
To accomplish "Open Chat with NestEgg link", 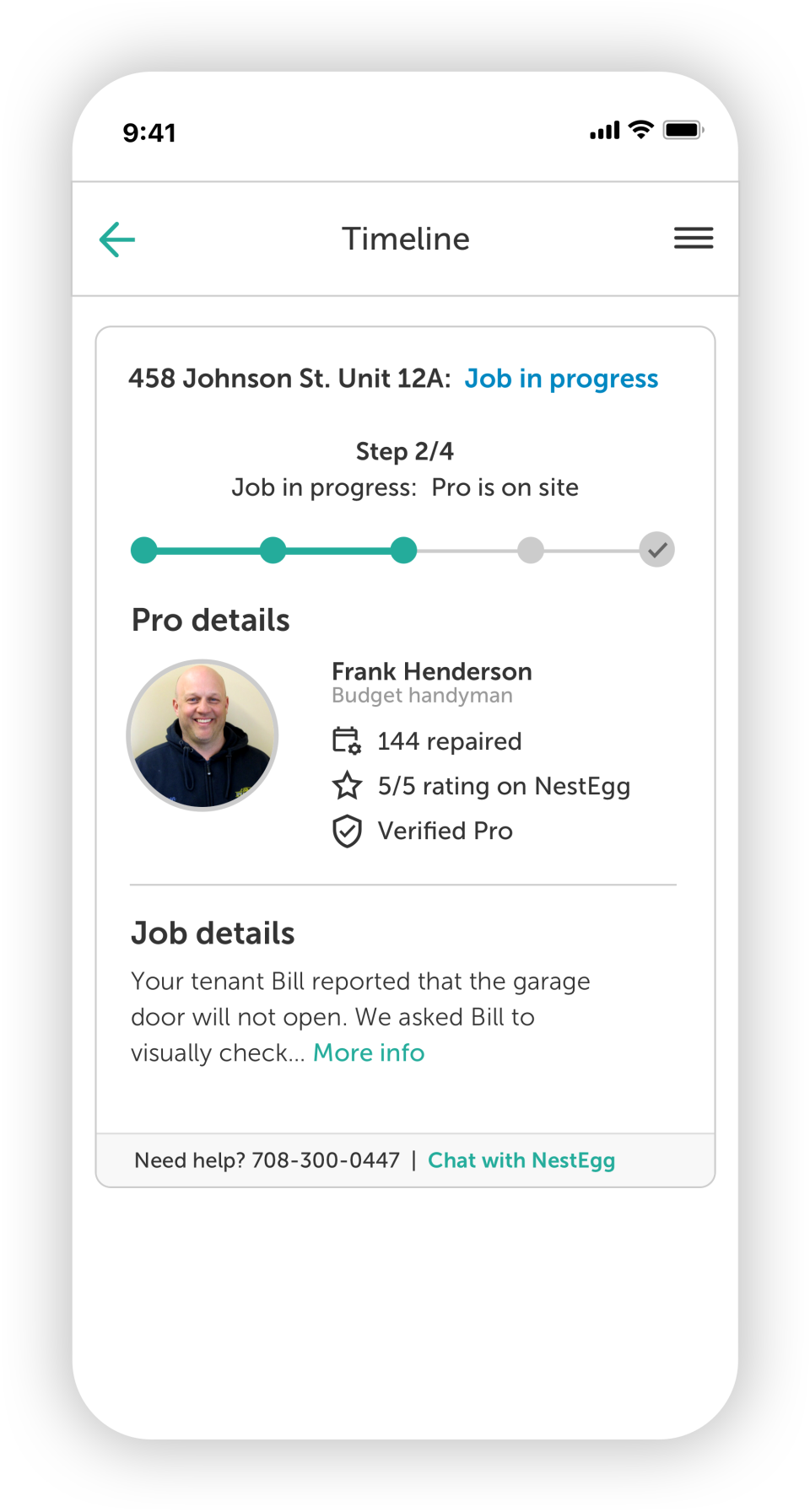I will click(x=521, y=1160).
